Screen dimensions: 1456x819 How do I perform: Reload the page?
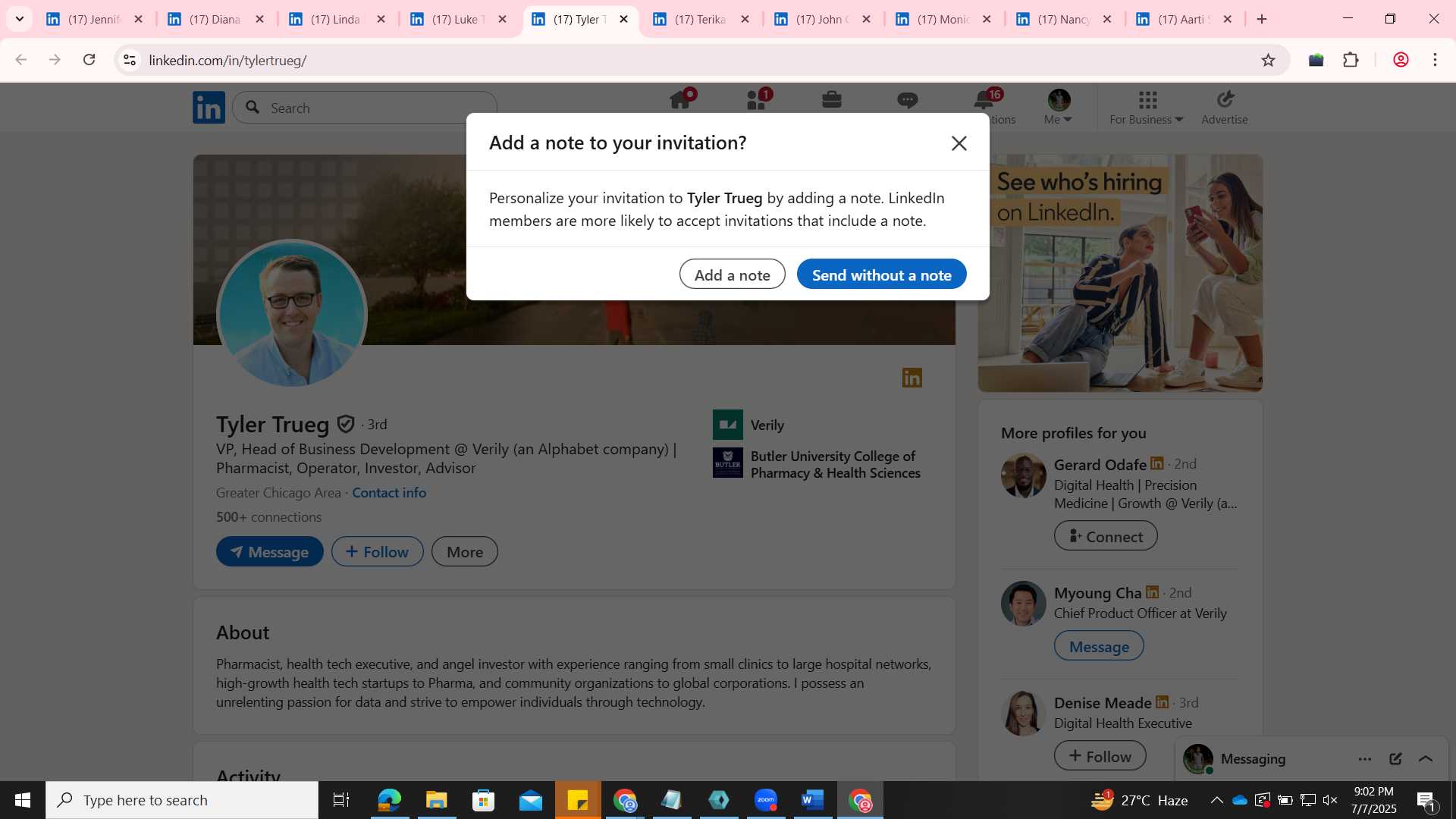click(x=89, y=60)
